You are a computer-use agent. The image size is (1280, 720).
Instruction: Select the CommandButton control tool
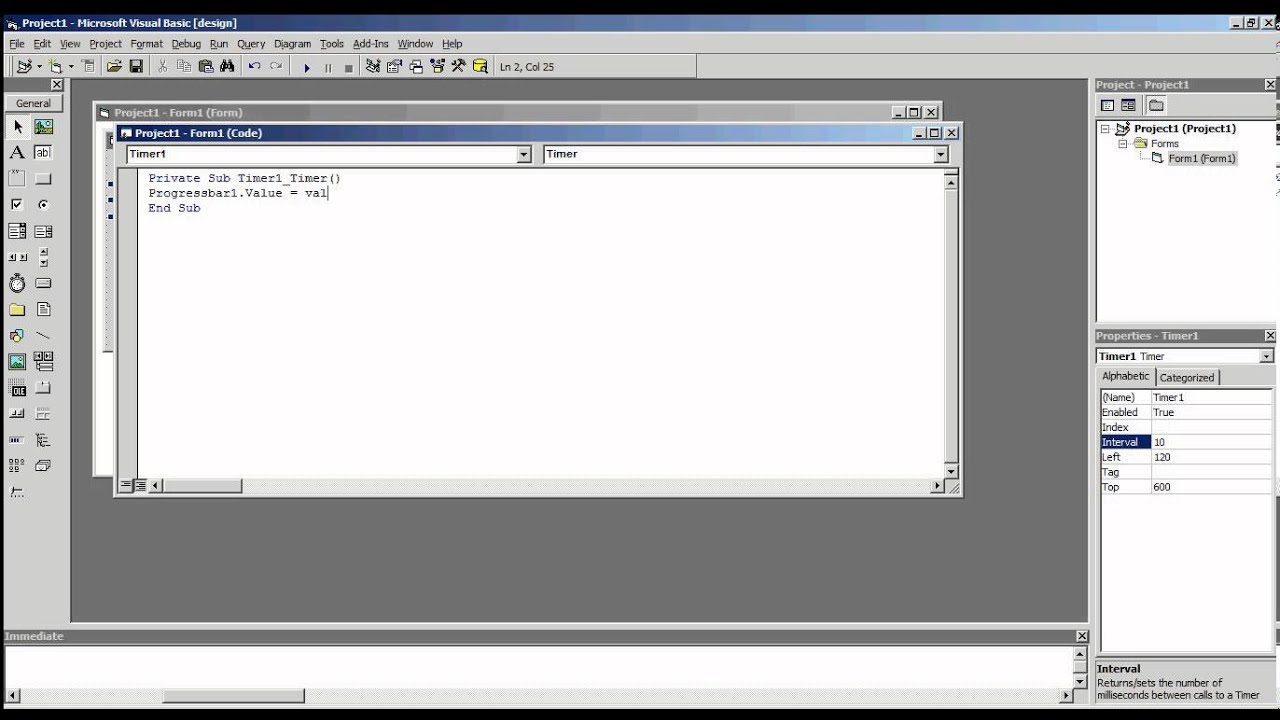43,179
